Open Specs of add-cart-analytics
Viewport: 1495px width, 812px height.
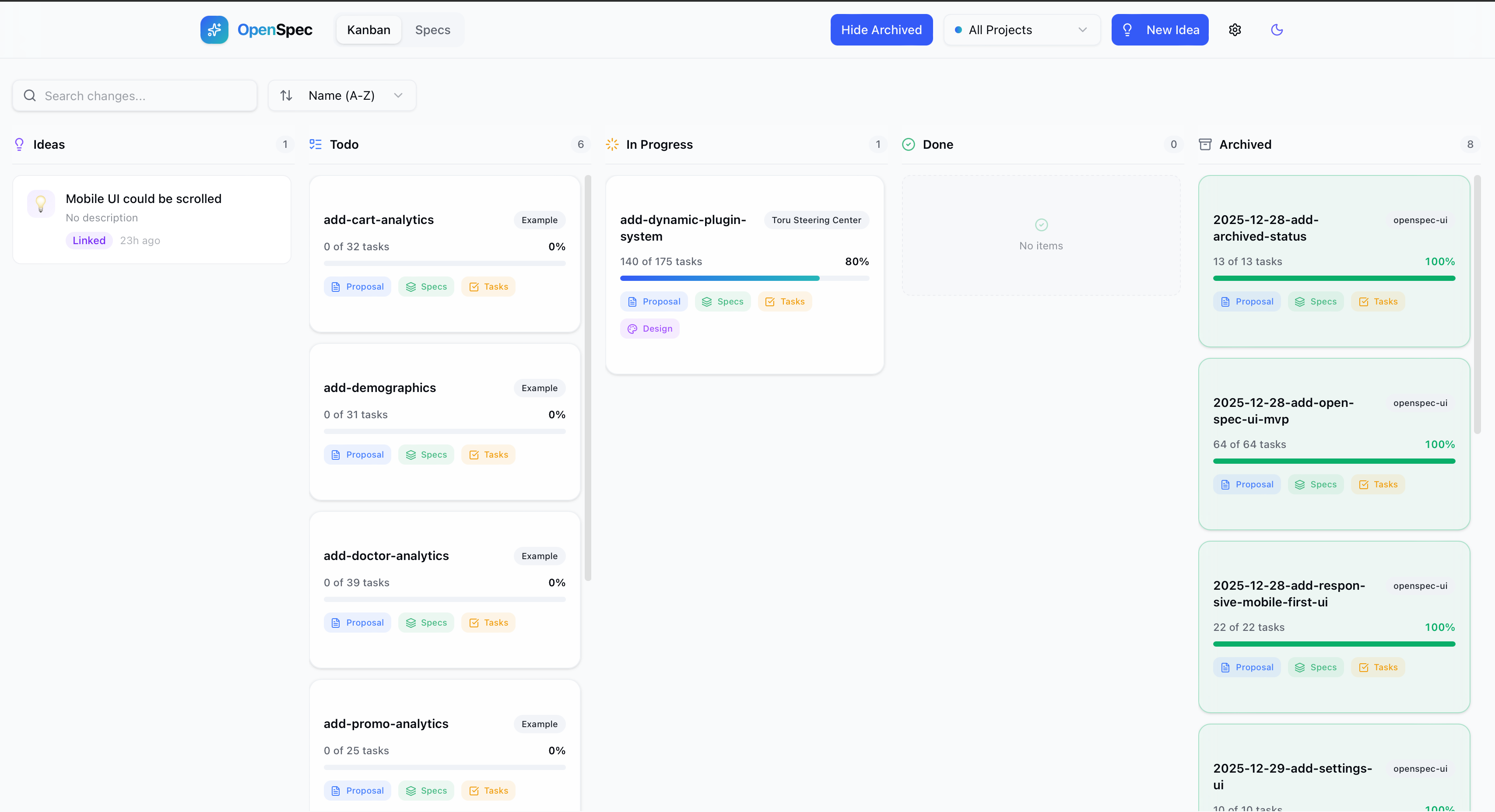click(426, 287)
